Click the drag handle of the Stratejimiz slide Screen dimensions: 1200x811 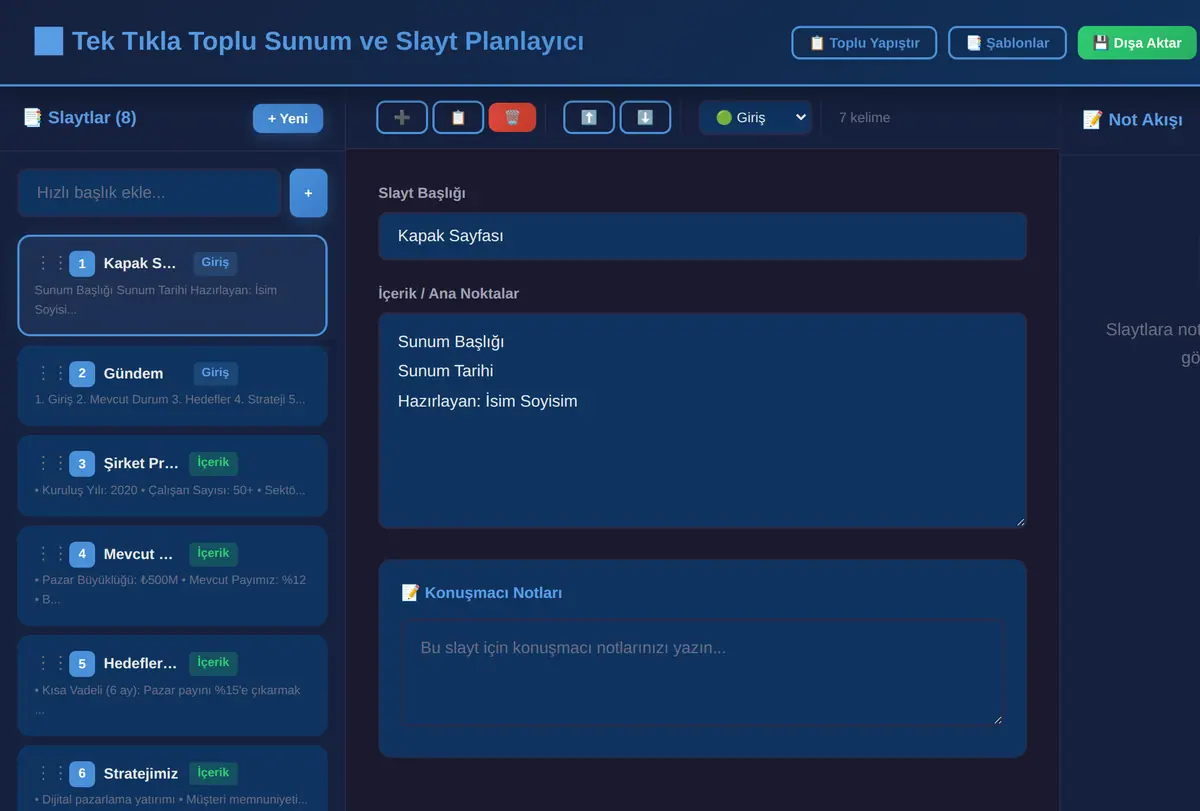[x=50, y=772]
